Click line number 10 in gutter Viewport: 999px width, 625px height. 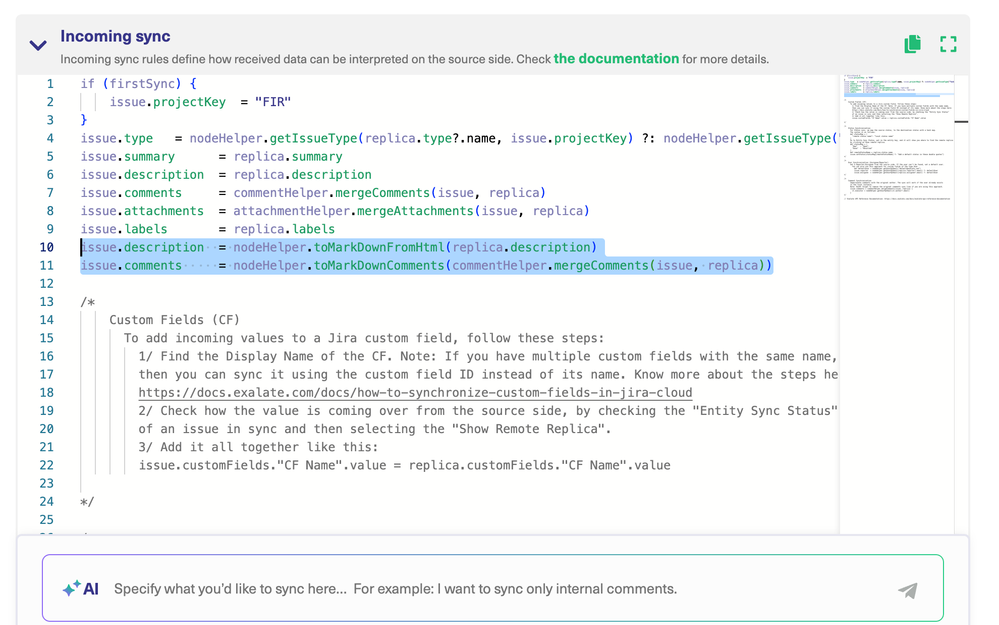[47, 247]
